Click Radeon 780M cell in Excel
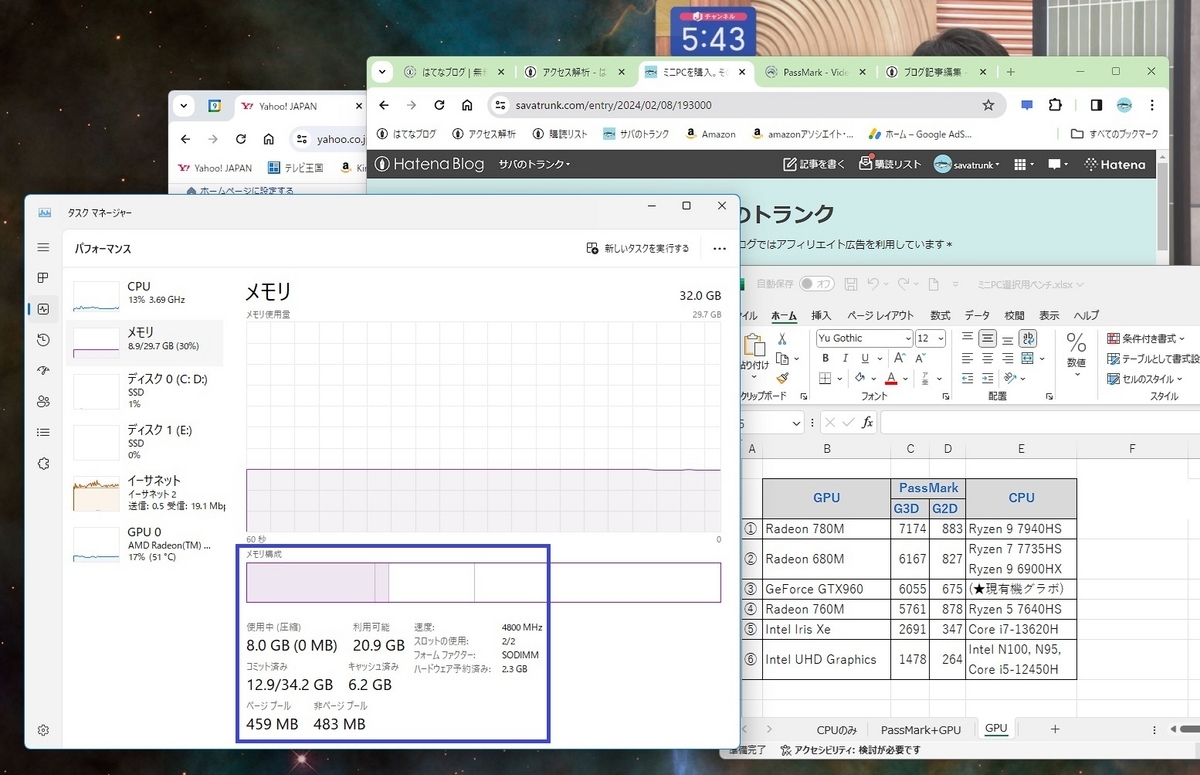Viewport: 1200px width, 775px height. click(827, 528)
